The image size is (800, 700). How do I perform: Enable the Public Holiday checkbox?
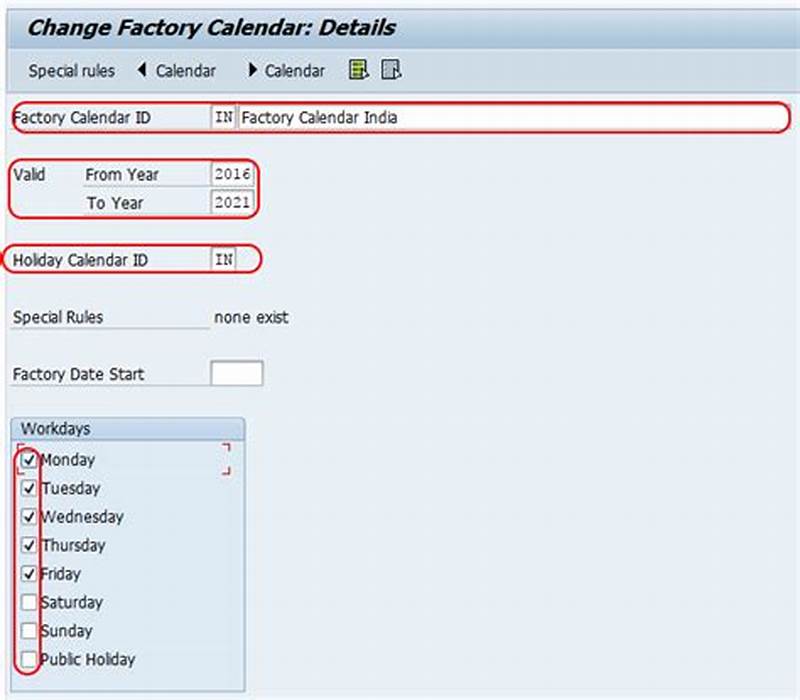click(30, 659)
